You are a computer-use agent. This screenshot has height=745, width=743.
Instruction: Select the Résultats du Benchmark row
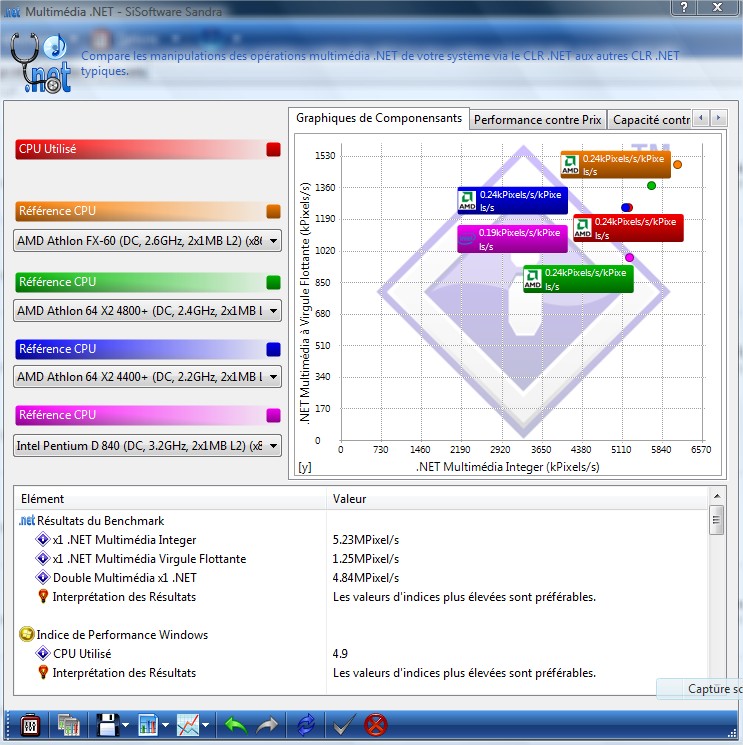tap(92, 521)
